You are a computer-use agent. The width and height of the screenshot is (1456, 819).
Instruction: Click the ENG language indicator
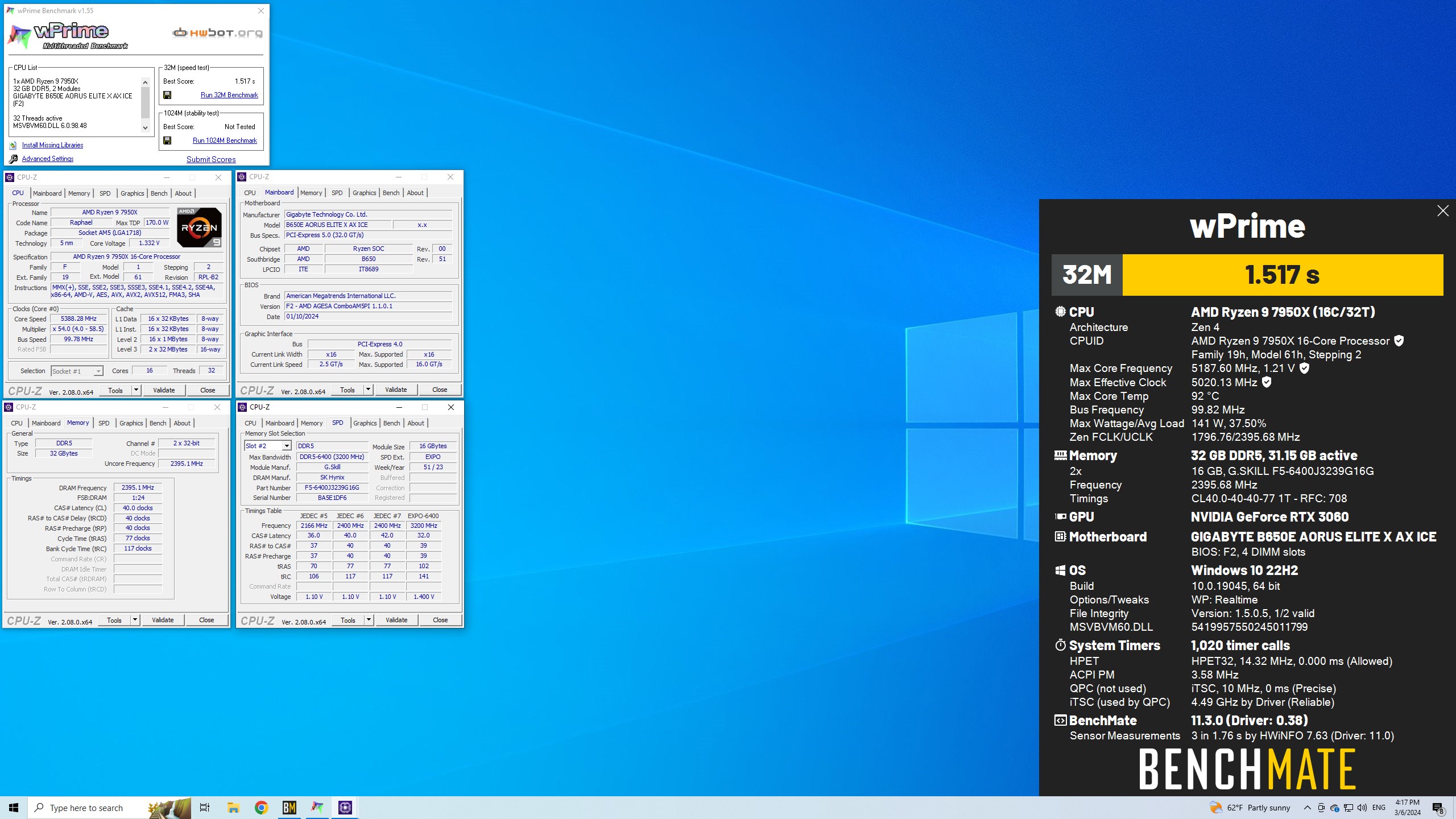tap(1379, 808)
